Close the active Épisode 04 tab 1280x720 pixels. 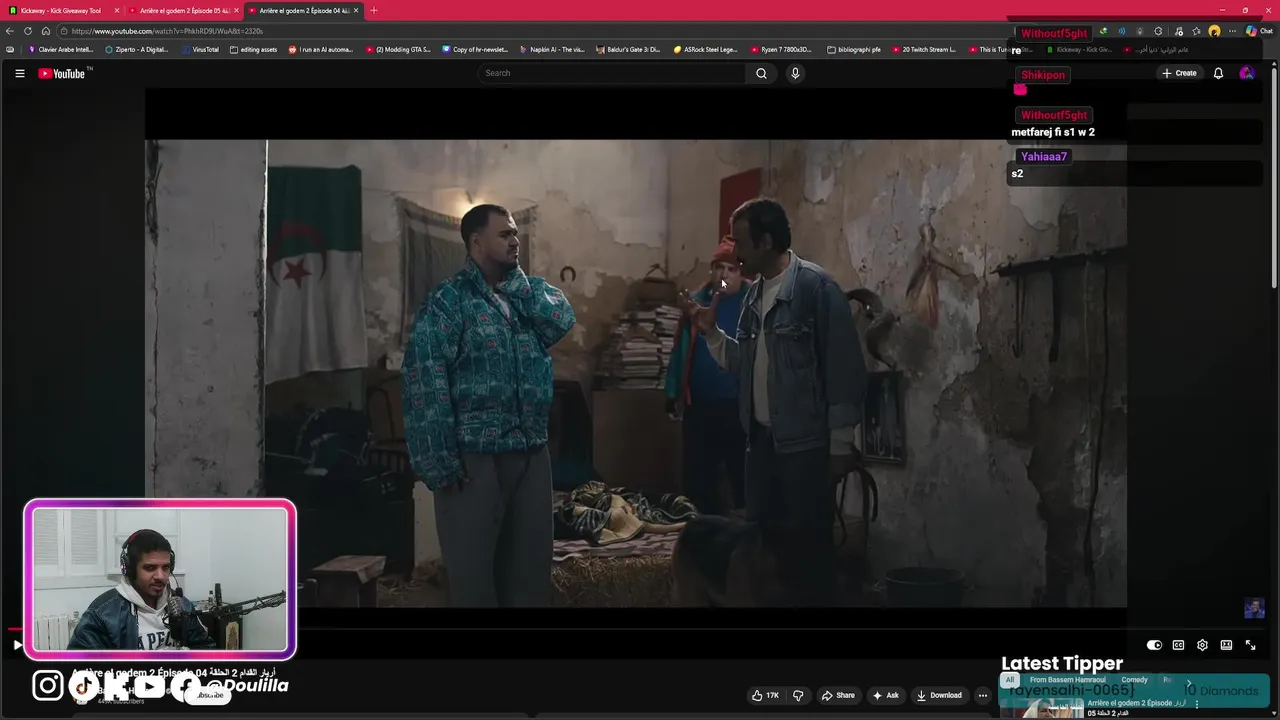(x=356, y=10)
